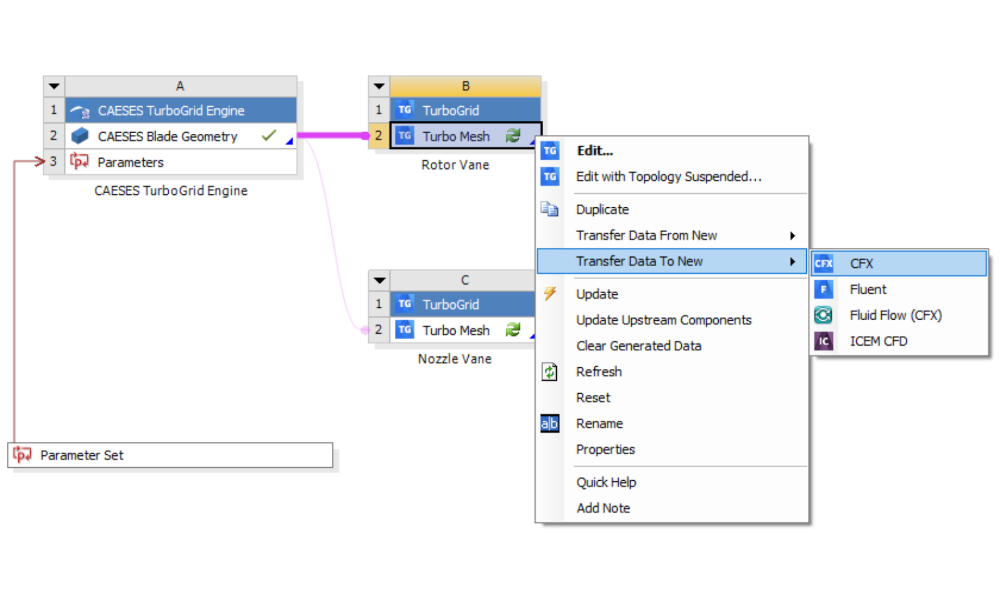
Task: Click the green checkmark on CAESES Blade Geometry
Action: (x=268, y=136)
